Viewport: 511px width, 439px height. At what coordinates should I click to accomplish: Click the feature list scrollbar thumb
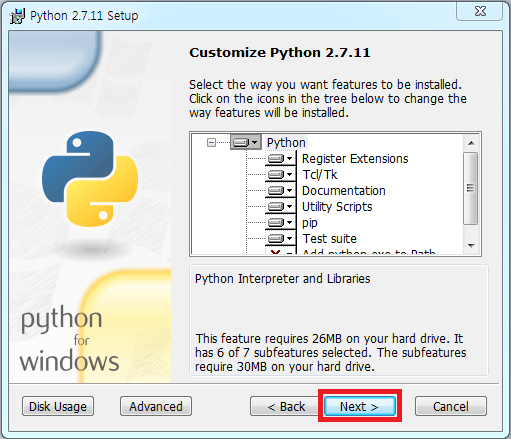point(471,188)
